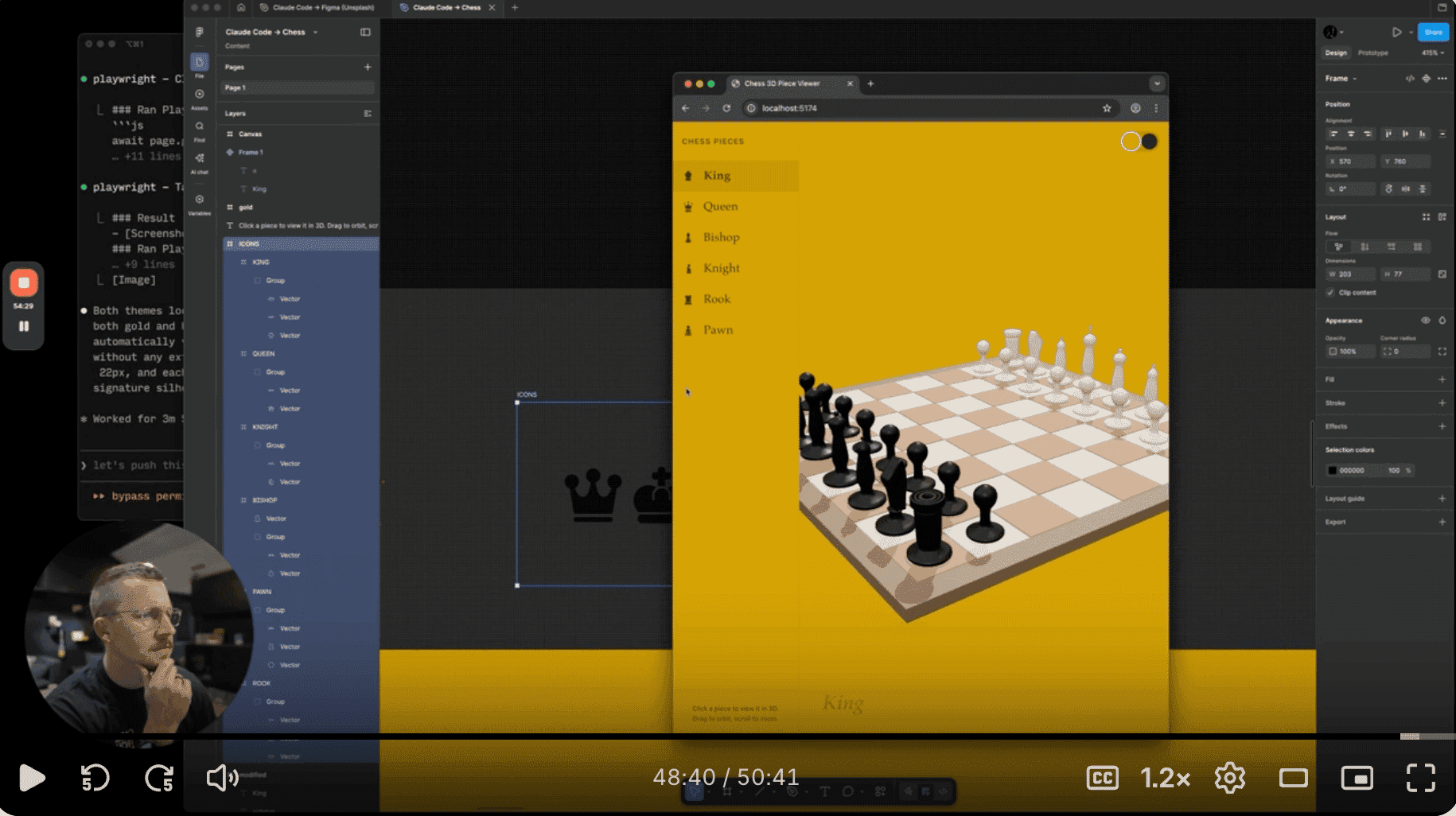The height and width of the screenshot is (816, 1456).
Task: Toggle the Clip content checkbox
Action: pyautogui.click(x=1330, y=293)
